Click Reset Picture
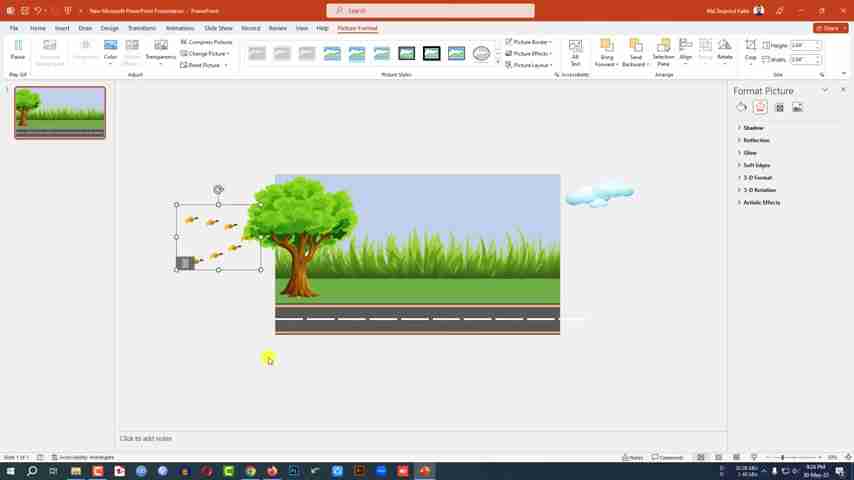This screenshot has width=854, height=480. tap(200, 65)
